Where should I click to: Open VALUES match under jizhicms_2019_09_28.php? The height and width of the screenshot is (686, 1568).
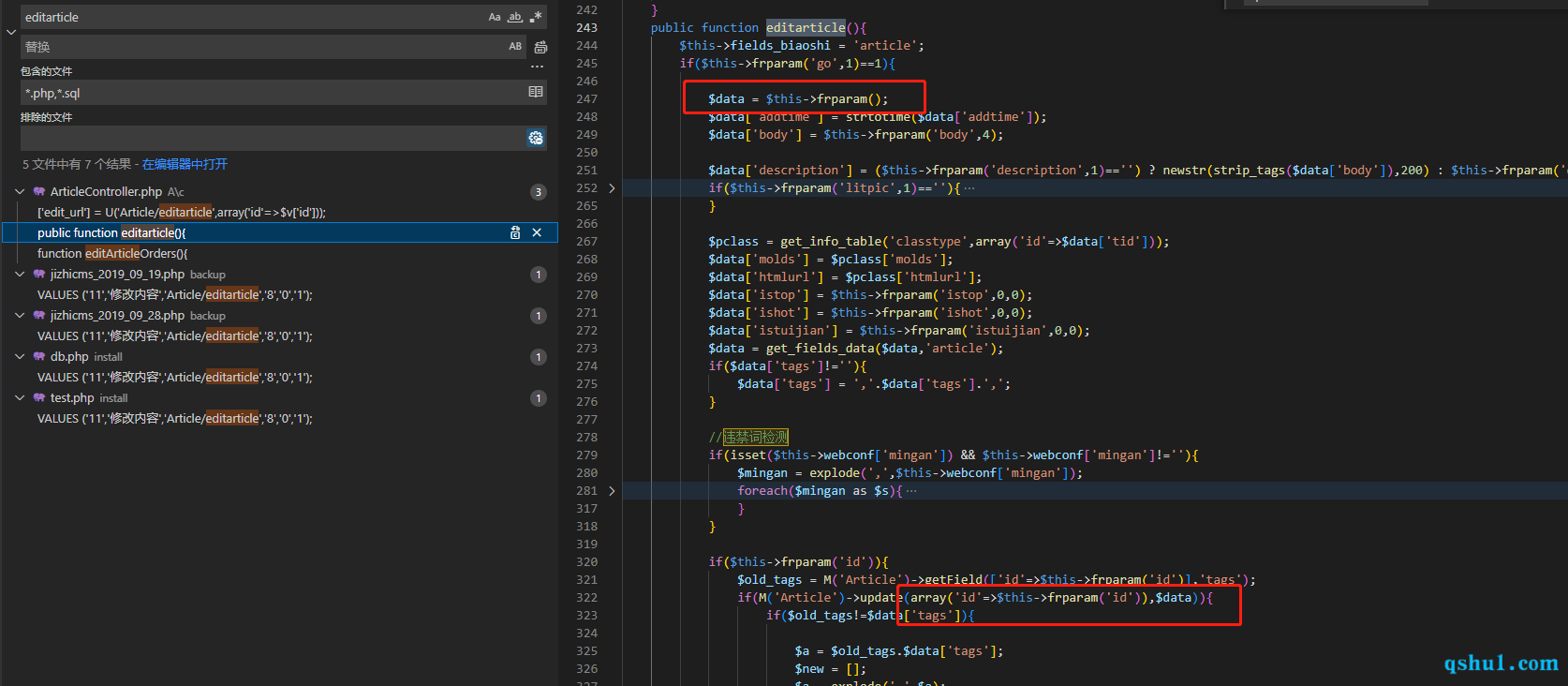point(175,336)
